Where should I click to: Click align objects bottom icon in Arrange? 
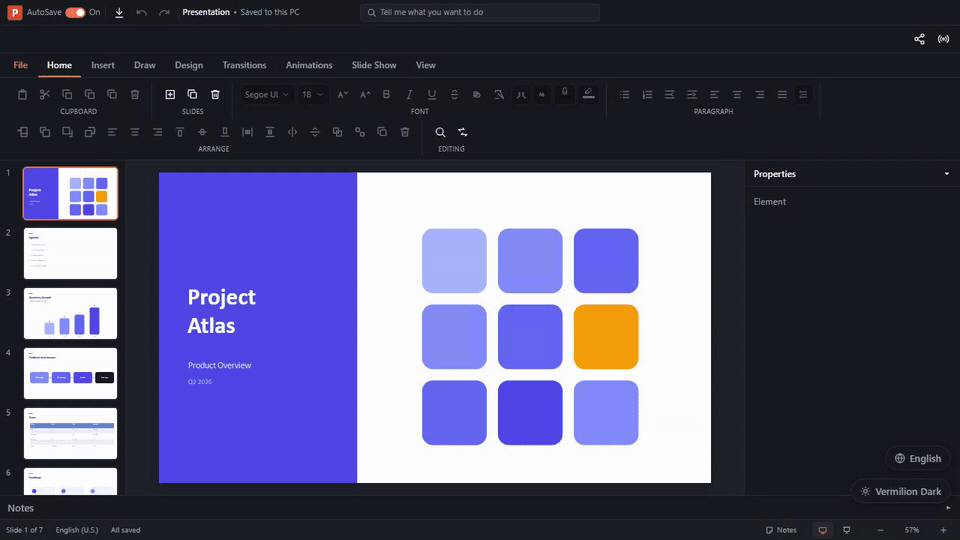tap(225, 132)
